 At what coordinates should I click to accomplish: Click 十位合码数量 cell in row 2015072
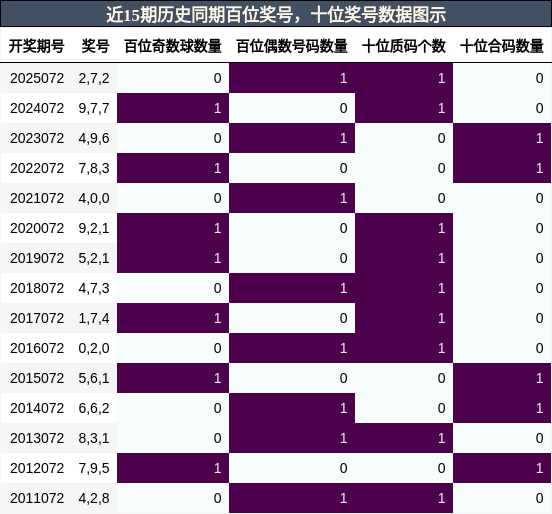coord(502,378)
